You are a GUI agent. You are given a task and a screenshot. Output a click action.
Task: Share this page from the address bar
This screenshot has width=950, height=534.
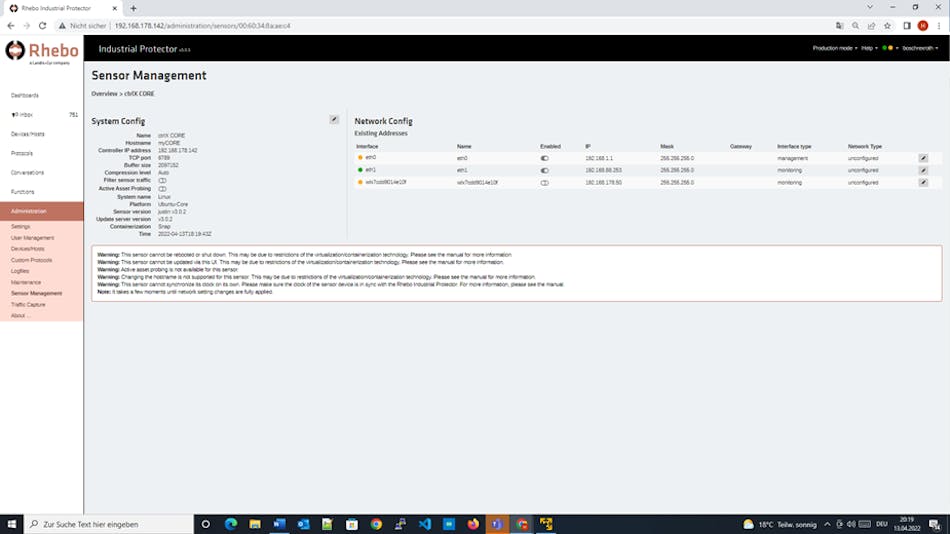[x=871, y=26]
